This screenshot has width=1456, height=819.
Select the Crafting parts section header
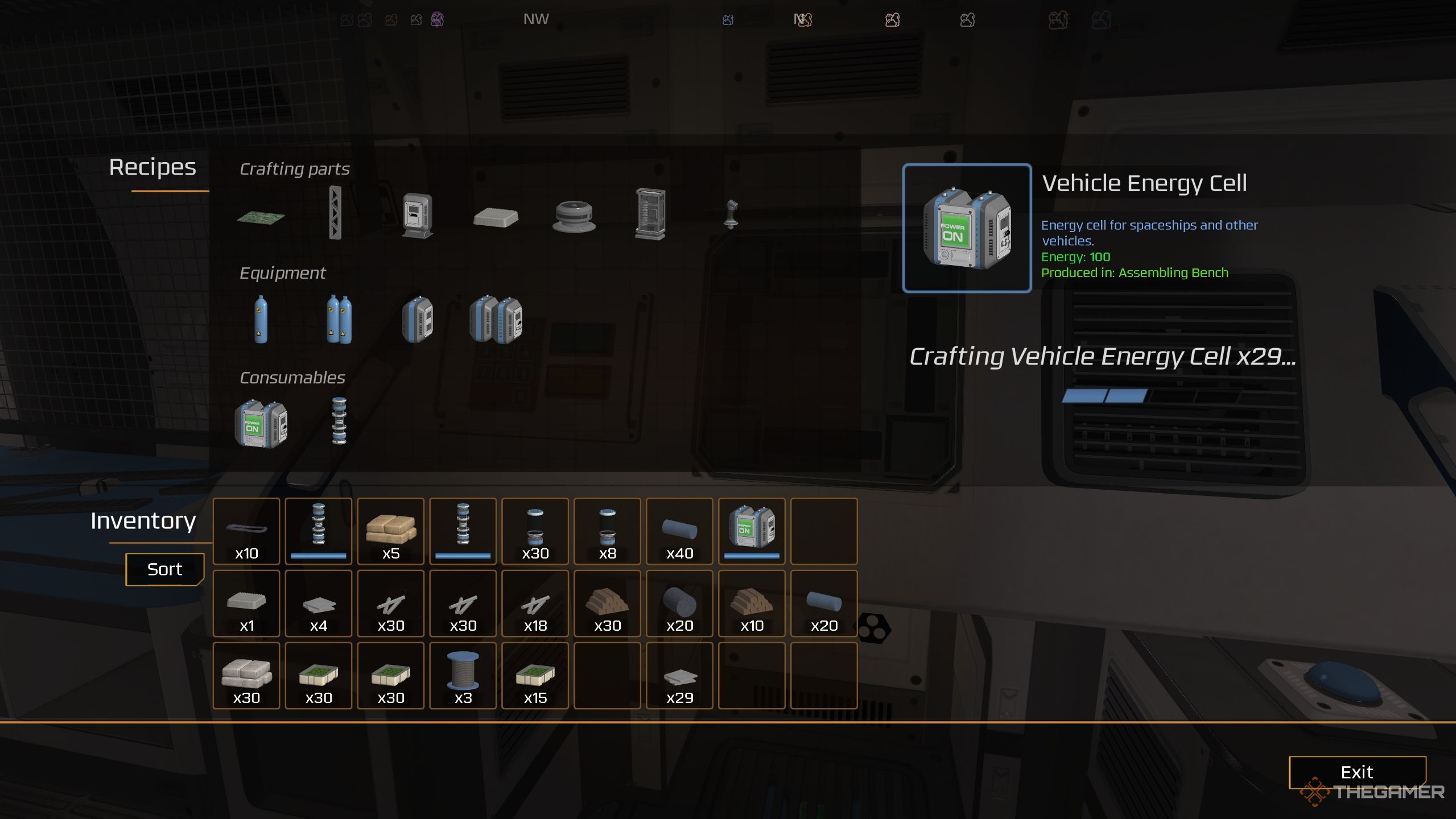coord(293,168)
